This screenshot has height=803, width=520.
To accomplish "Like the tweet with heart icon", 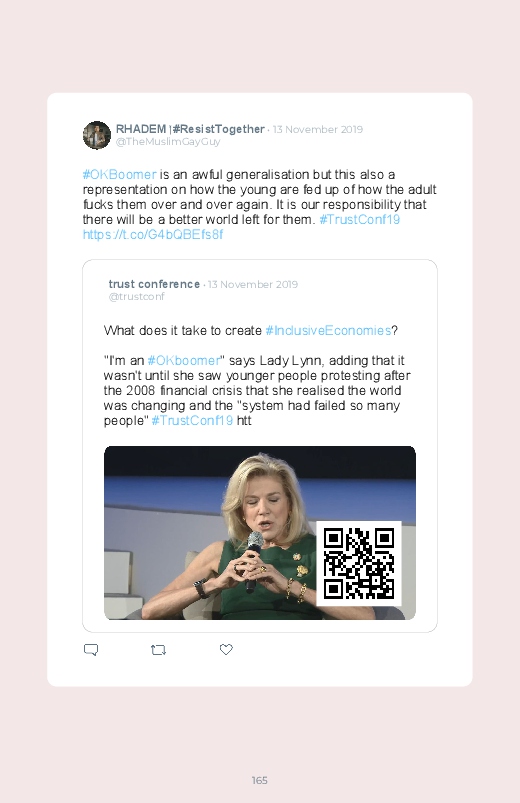I will tap(226, 649).
